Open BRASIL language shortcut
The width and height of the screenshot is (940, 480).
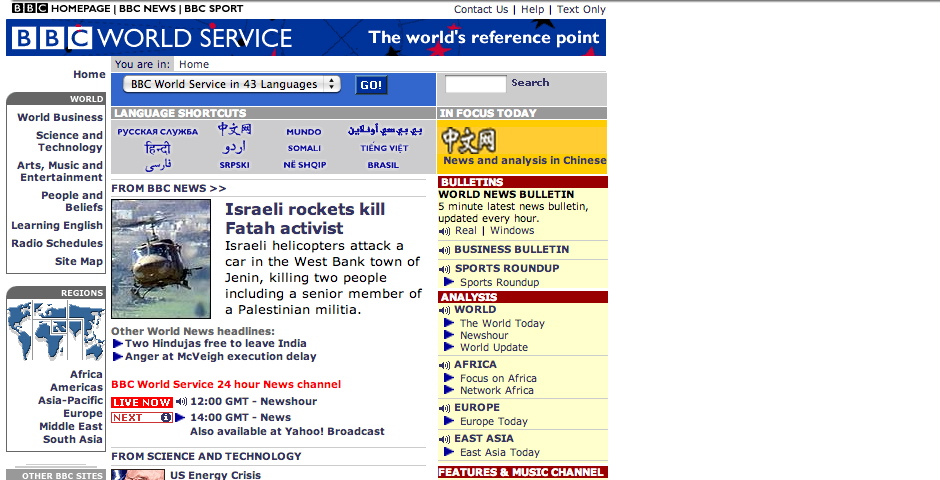pos(383,165)
